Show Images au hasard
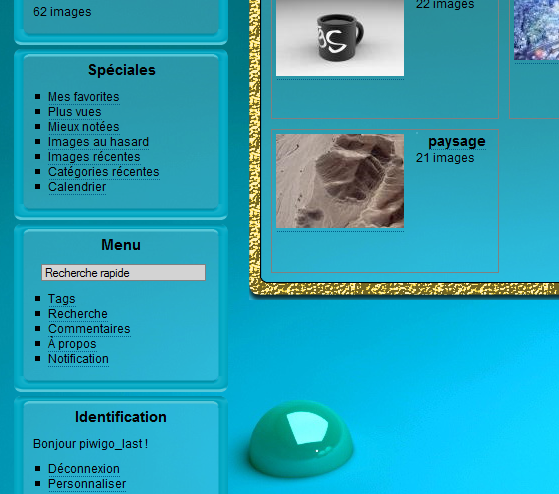 coord(98,142)
